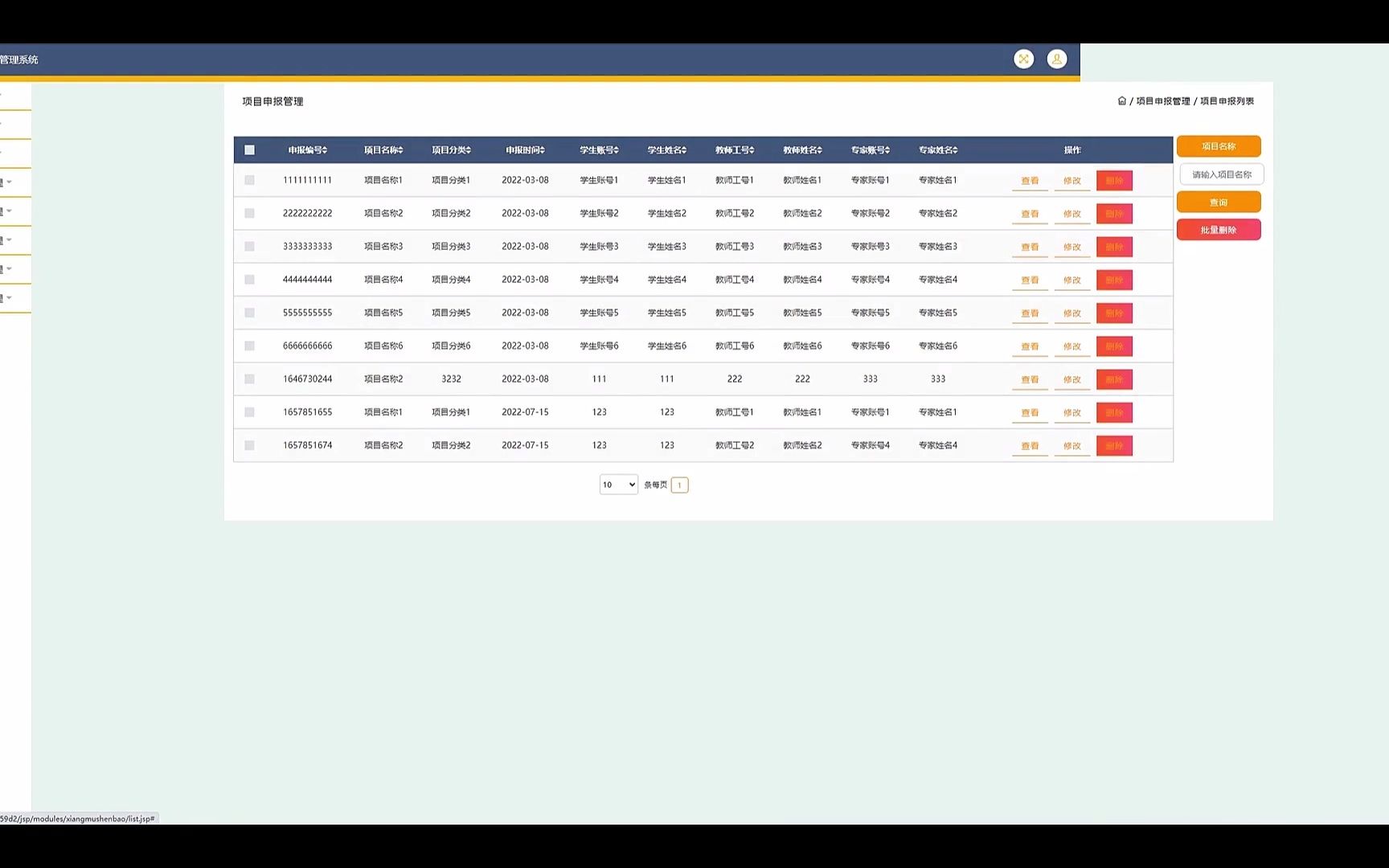This screenshot has height=868, width=1389.
Task: Check the row 1657851674 checkbox
Action: 249,445
